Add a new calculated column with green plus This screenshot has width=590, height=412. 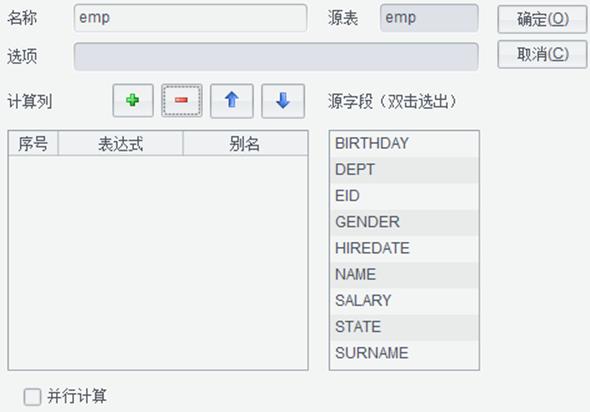pyautogui.click(x=133, y=101)
